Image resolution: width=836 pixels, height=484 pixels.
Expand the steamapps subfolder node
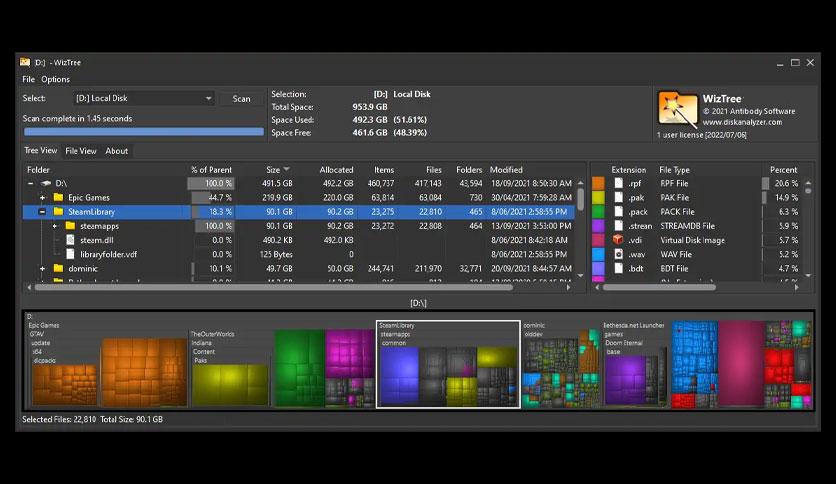54,226
